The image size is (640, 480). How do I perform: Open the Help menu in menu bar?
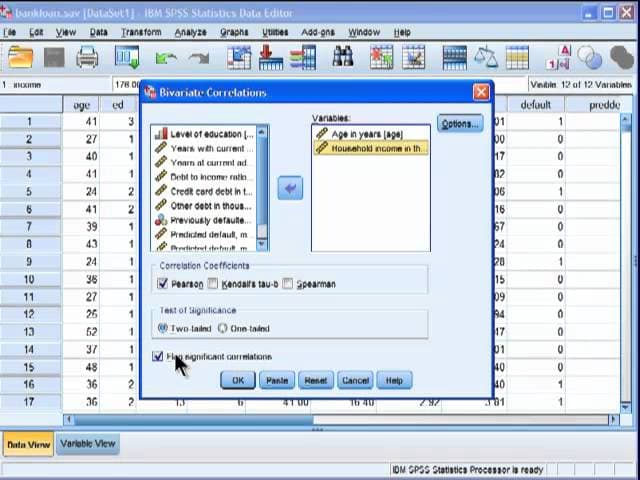(402, 32)
